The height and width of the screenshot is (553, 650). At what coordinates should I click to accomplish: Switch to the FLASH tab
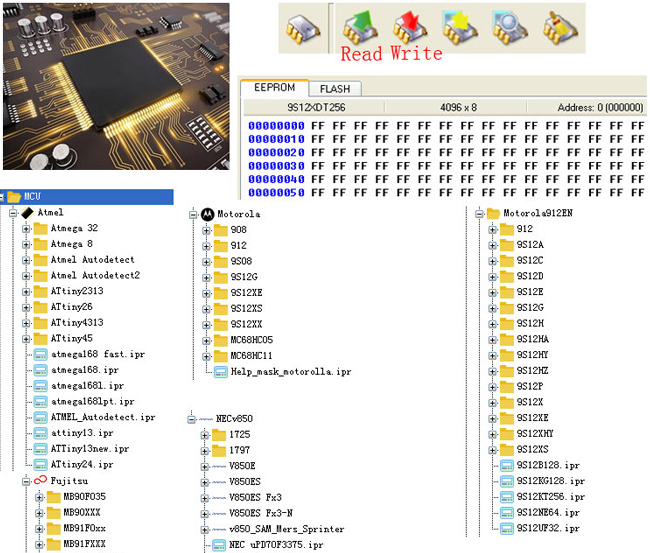(x=335, y=89)
